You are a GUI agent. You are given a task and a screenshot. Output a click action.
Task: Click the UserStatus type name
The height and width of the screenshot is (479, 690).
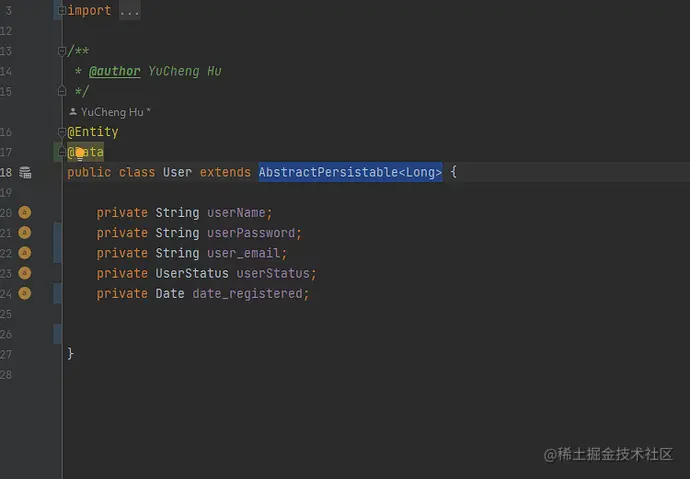[192, 274]
